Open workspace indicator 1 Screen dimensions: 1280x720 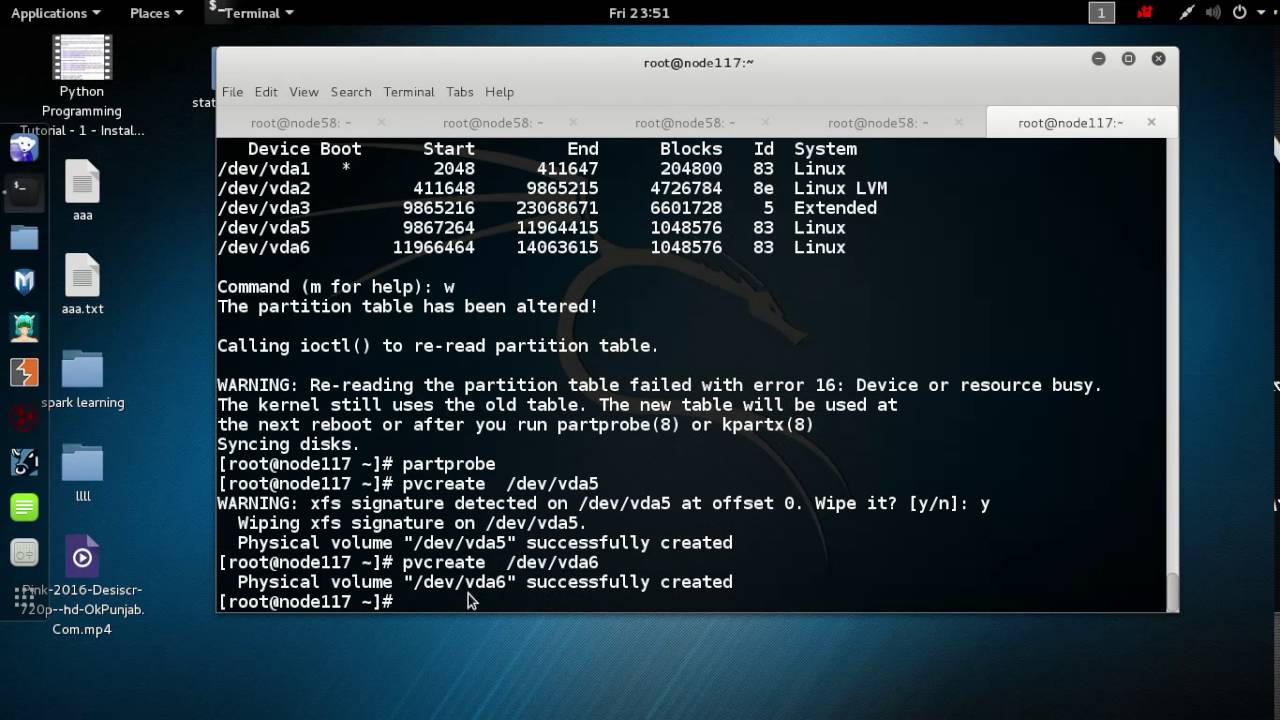1101,13
